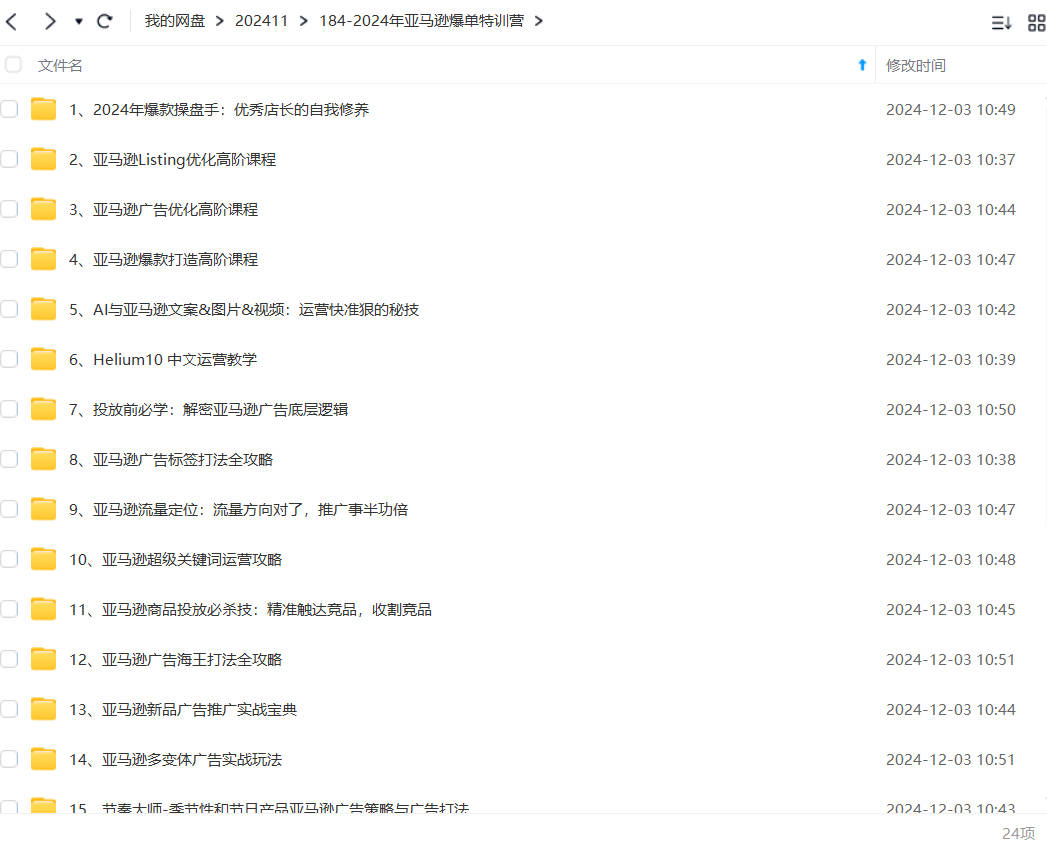
Task: Open 12、亚马逊广告海王打法全攻略 folder name
Action: [176, 660]
